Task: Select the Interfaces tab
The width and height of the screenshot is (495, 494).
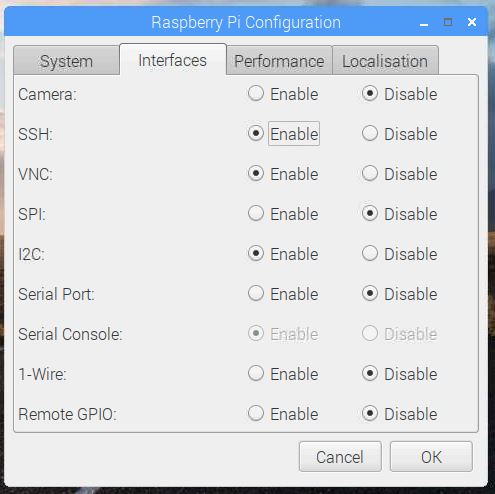Action: click(x=173, y=60)
